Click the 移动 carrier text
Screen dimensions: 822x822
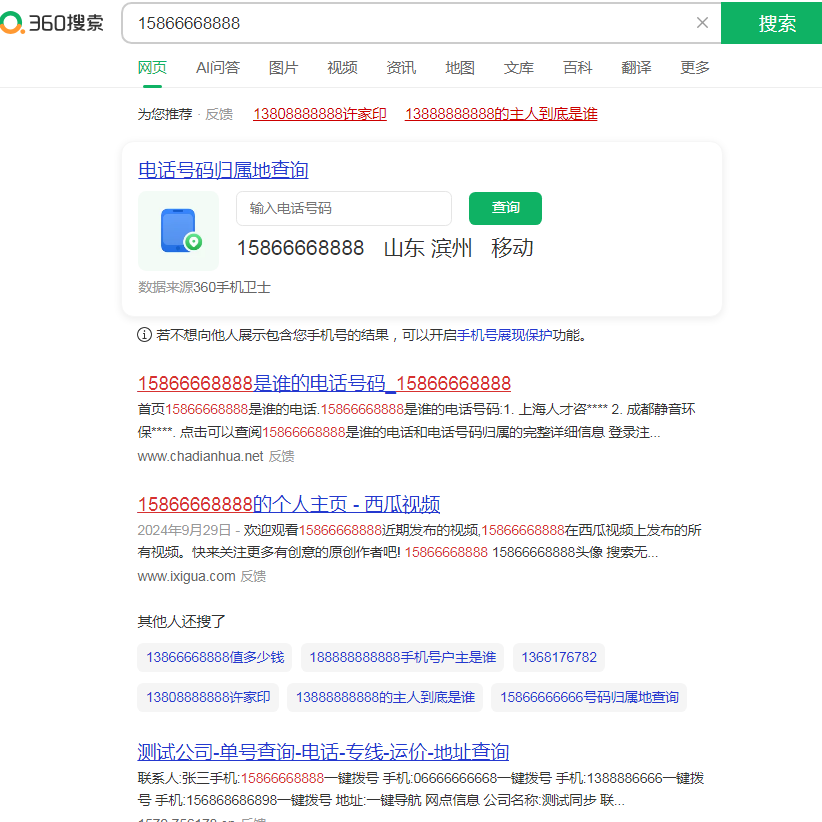tap(512, 248)
